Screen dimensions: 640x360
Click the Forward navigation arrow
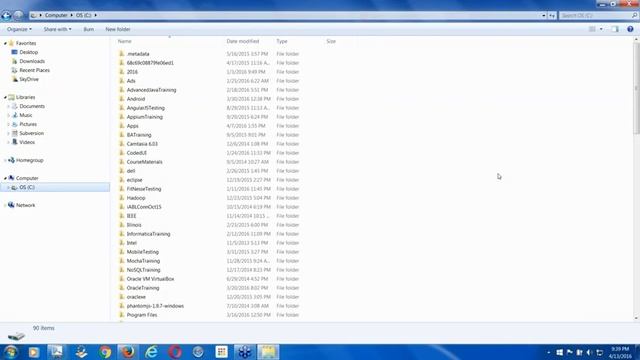[18, 16]
